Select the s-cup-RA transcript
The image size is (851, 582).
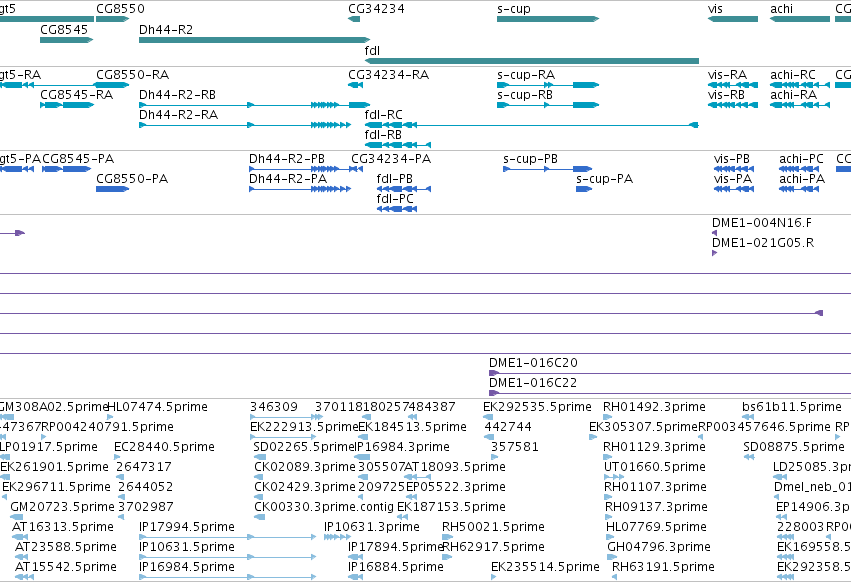(x=548, y=85)
